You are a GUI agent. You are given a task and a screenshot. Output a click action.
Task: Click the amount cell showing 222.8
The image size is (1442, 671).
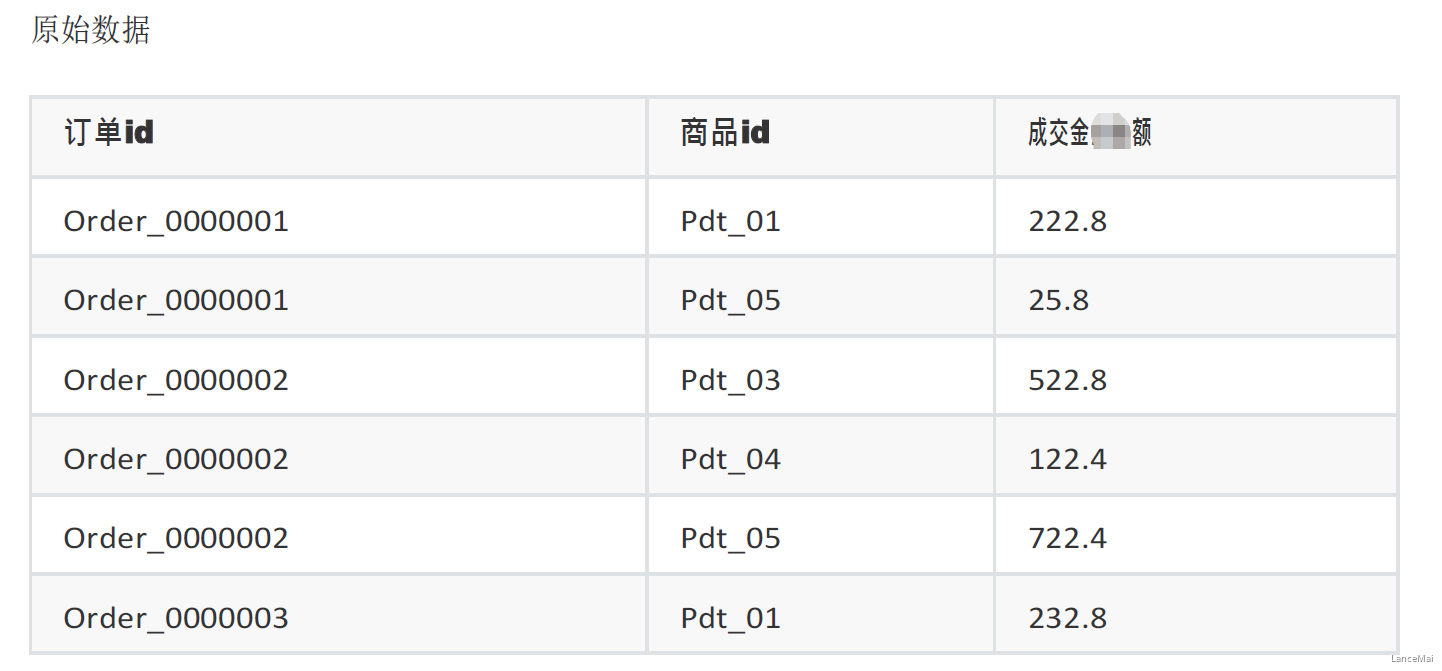click(1067, 221)
